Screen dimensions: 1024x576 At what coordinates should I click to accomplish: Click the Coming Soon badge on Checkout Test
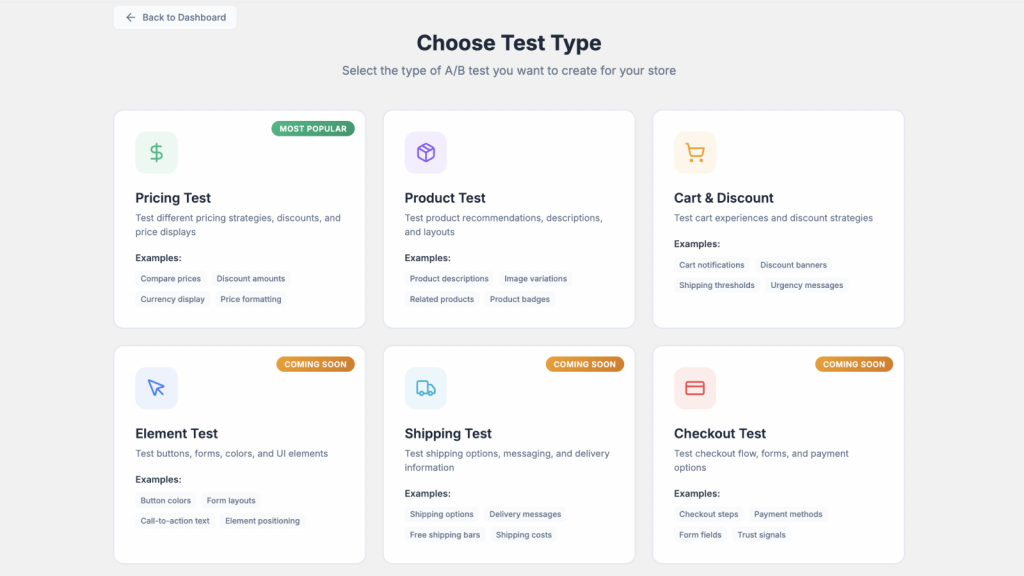tap(854, 364)
